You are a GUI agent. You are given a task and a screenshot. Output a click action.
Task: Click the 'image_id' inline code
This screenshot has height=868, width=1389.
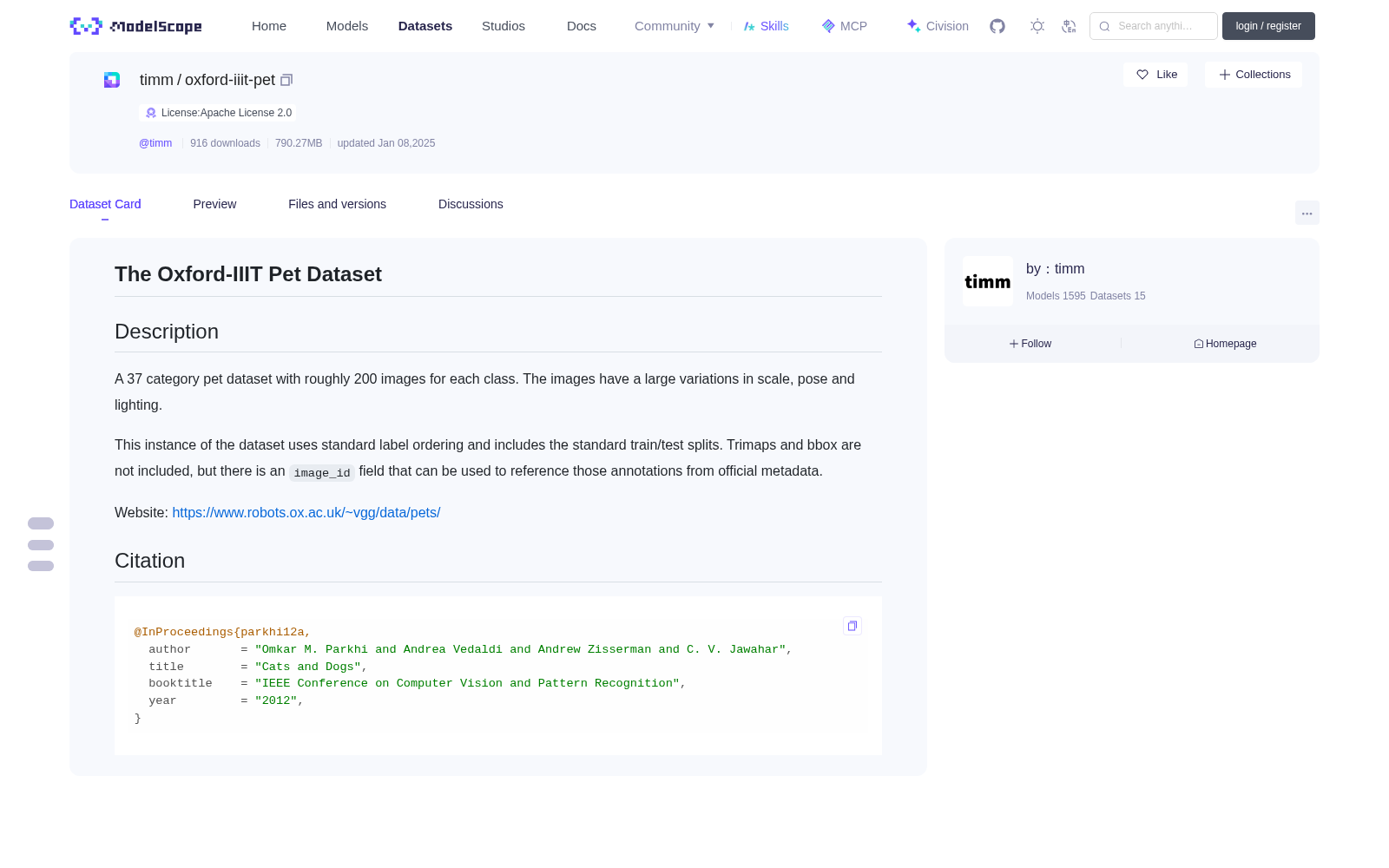point(322,472)
